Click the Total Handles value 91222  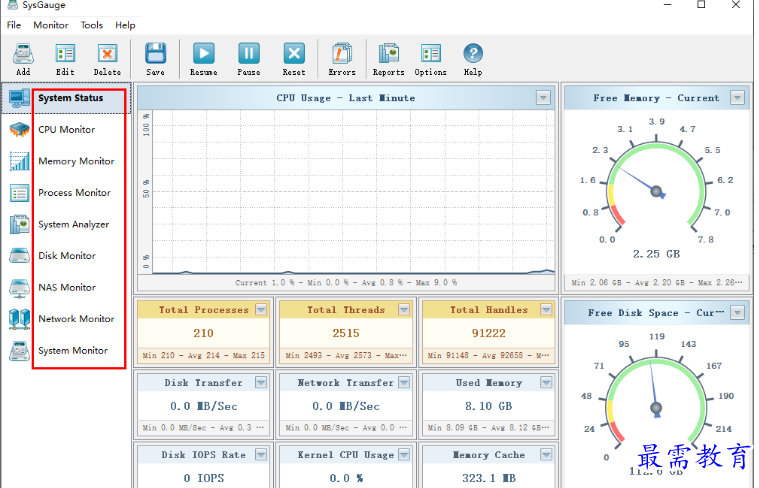(489, 333)
